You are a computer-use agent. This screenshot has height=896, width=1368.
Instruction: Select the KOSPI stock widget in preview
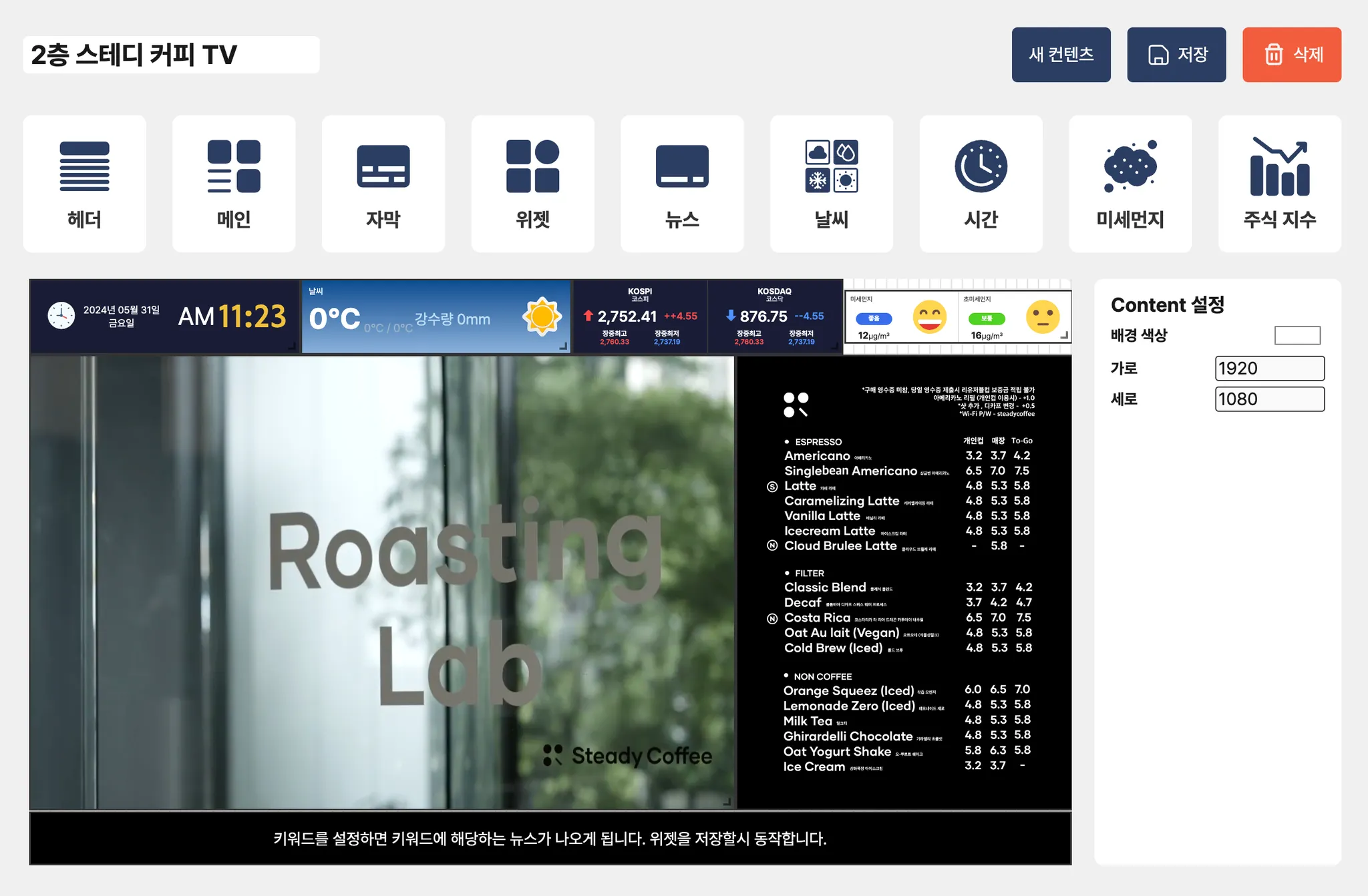pyautogui.click(x=640, y=316)
